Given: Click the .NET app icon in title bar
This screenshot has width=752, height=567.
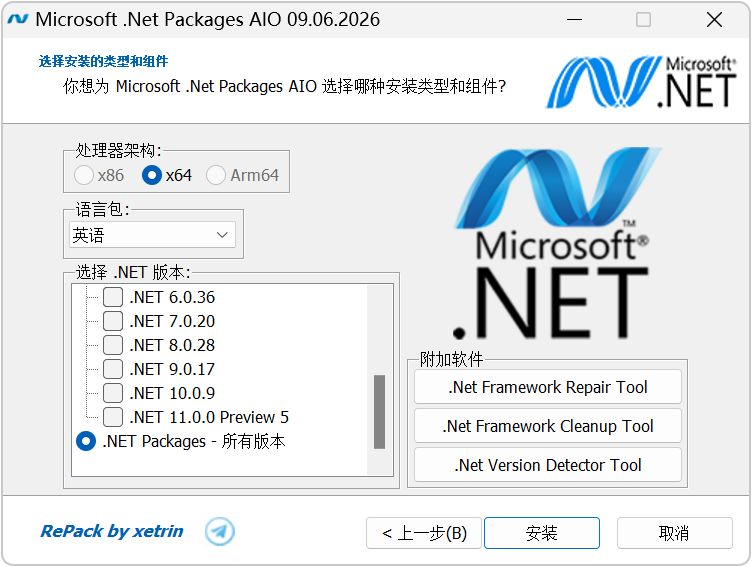Looking at the screenshot, I should 18,20.
